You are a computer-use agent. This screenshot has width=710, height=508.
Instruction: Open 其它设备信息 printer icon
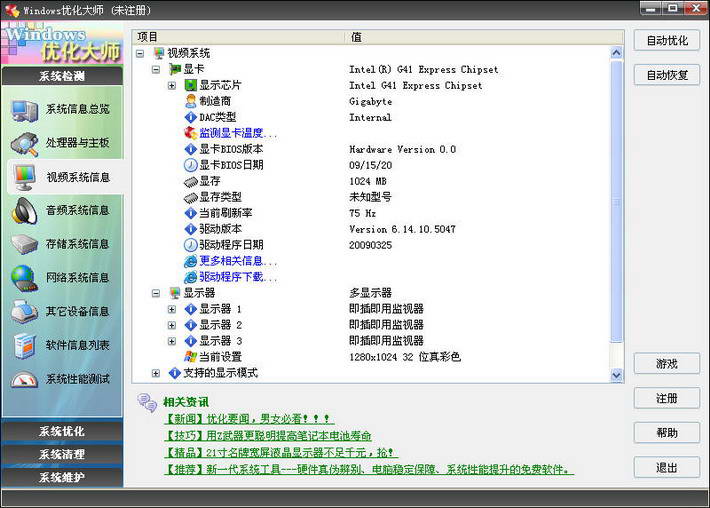click(x=24, y=311)
